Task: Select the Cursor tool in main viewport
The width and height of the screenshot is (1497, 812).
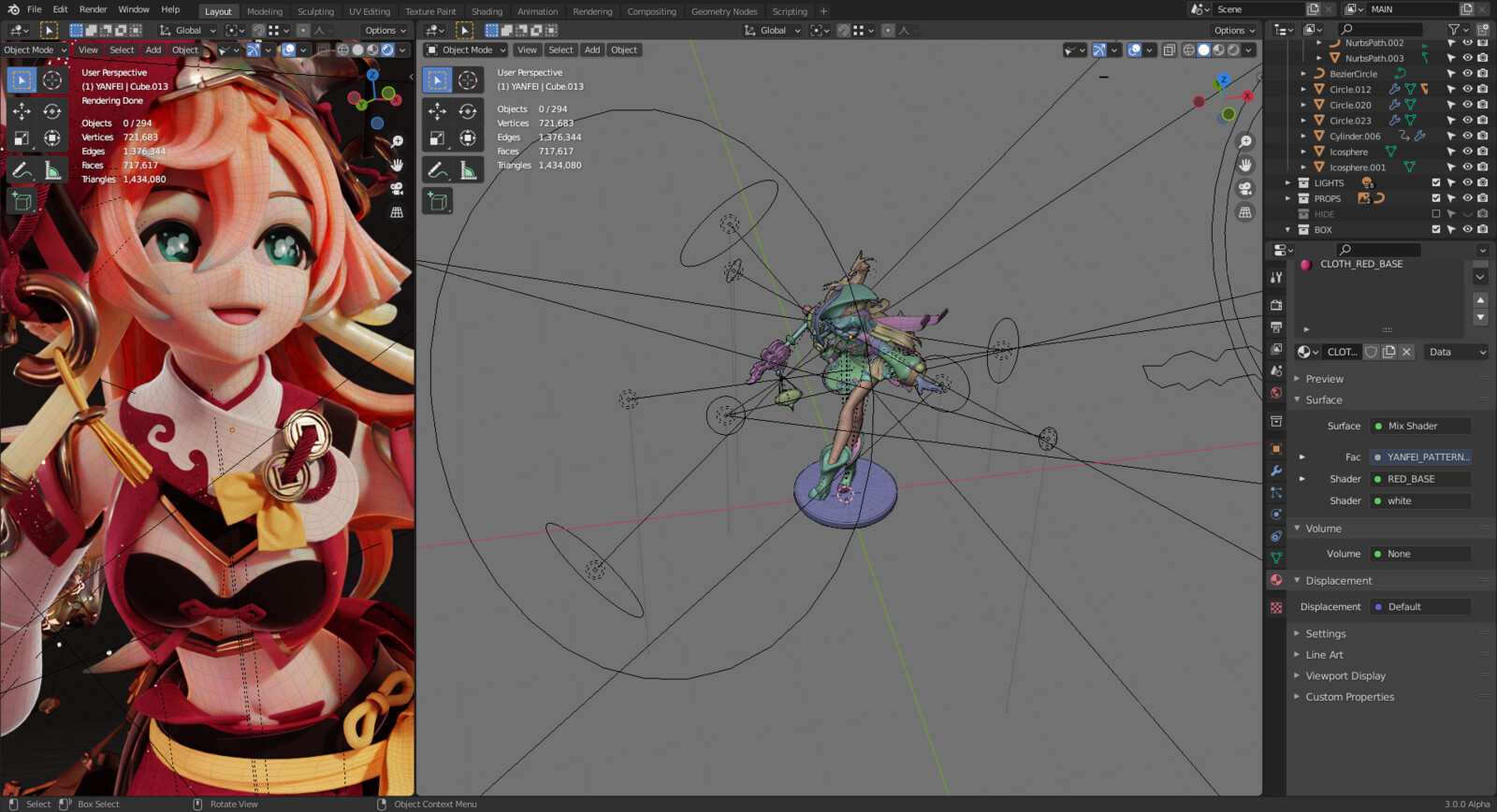Action: (x=468, y=80)
